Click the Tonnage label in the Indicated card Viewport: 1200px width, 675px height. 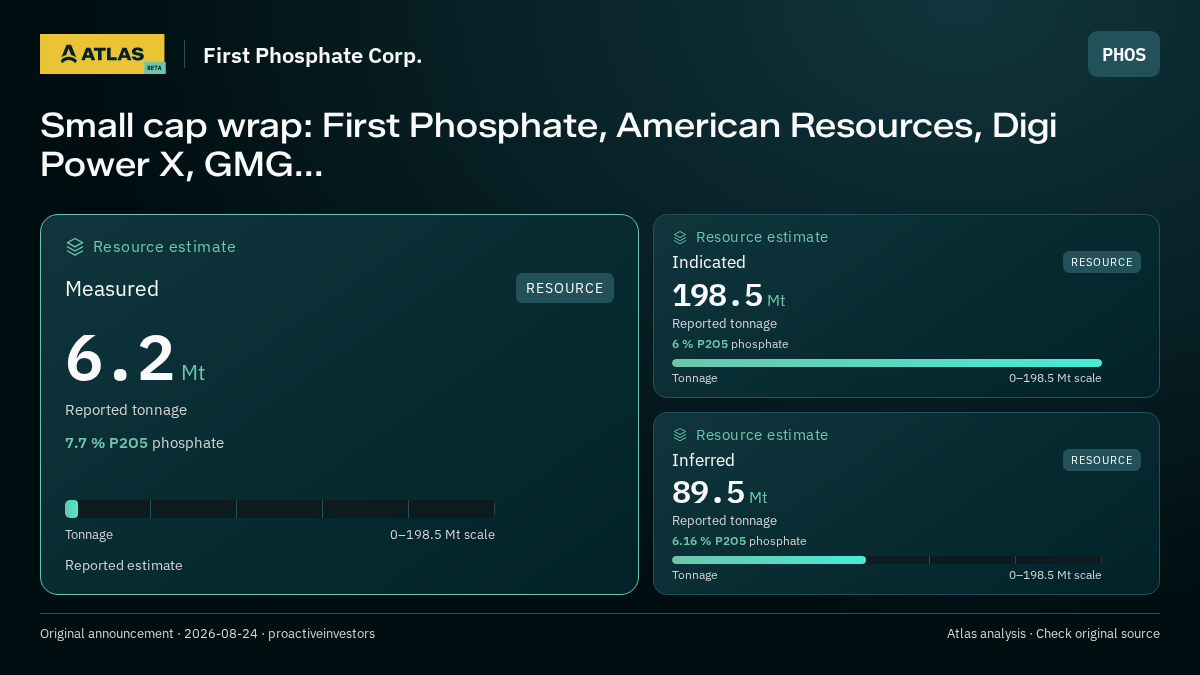pyautogui.click(x=695, y=378)
